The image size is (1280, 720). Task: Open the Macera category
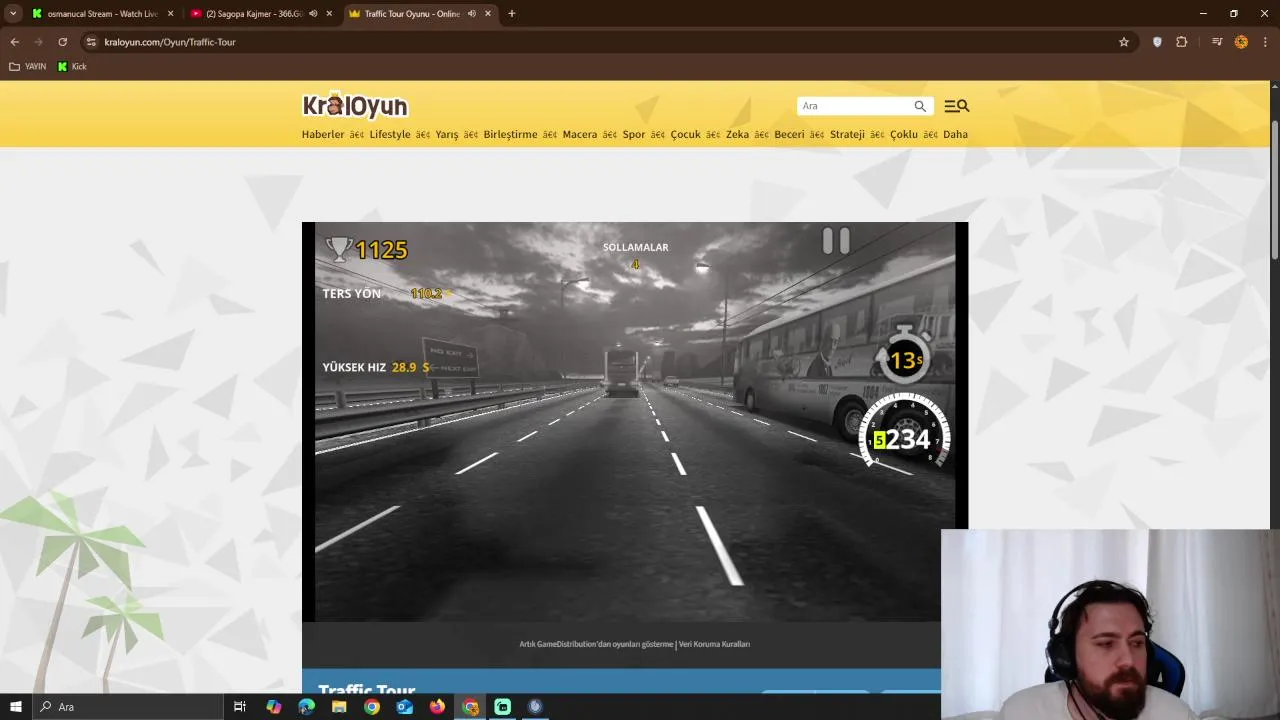[580, 134]
